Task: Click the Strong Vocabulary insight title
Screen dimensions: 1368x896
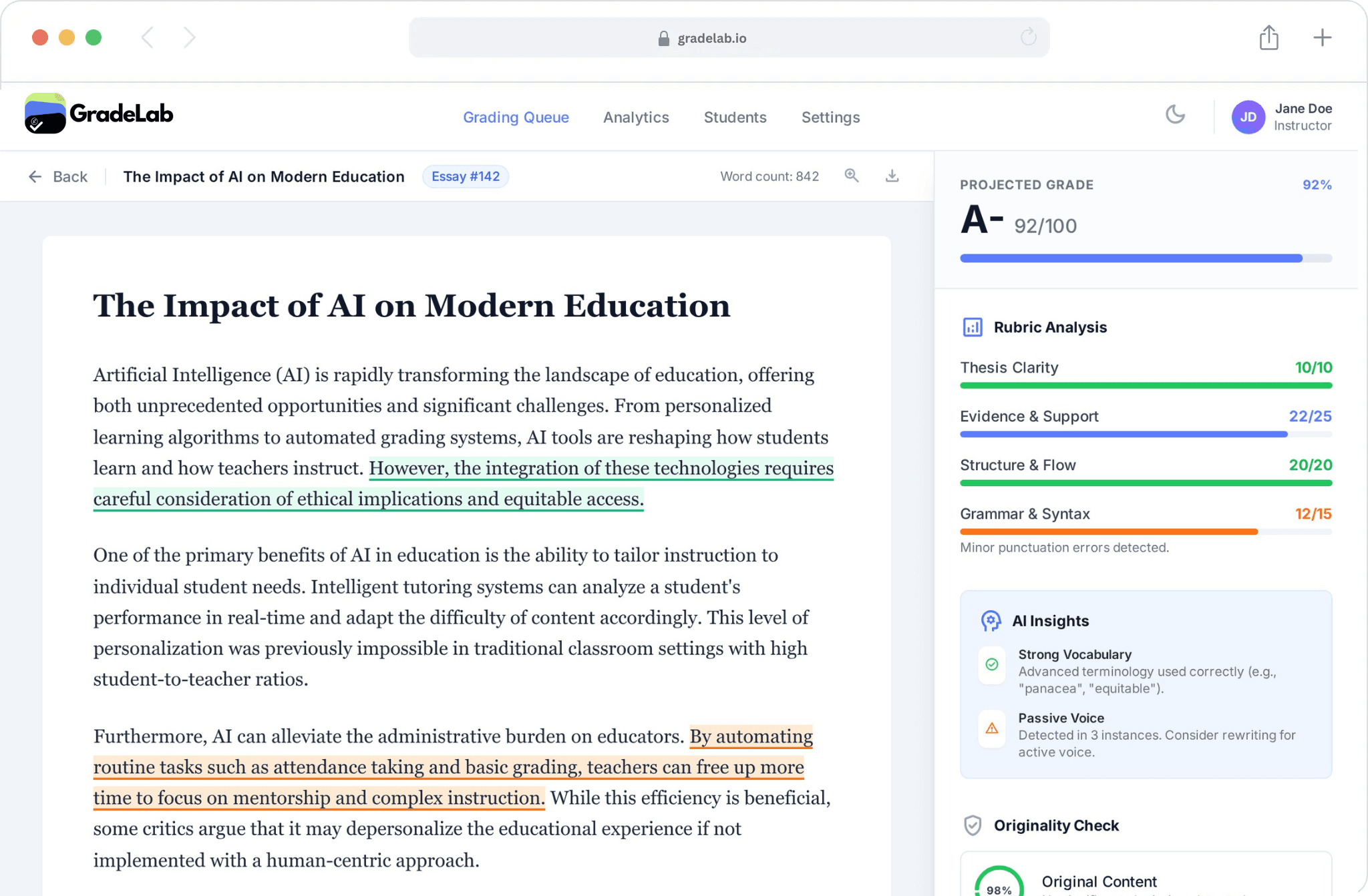Action: pyautogui.click(x=1075, y=654)
